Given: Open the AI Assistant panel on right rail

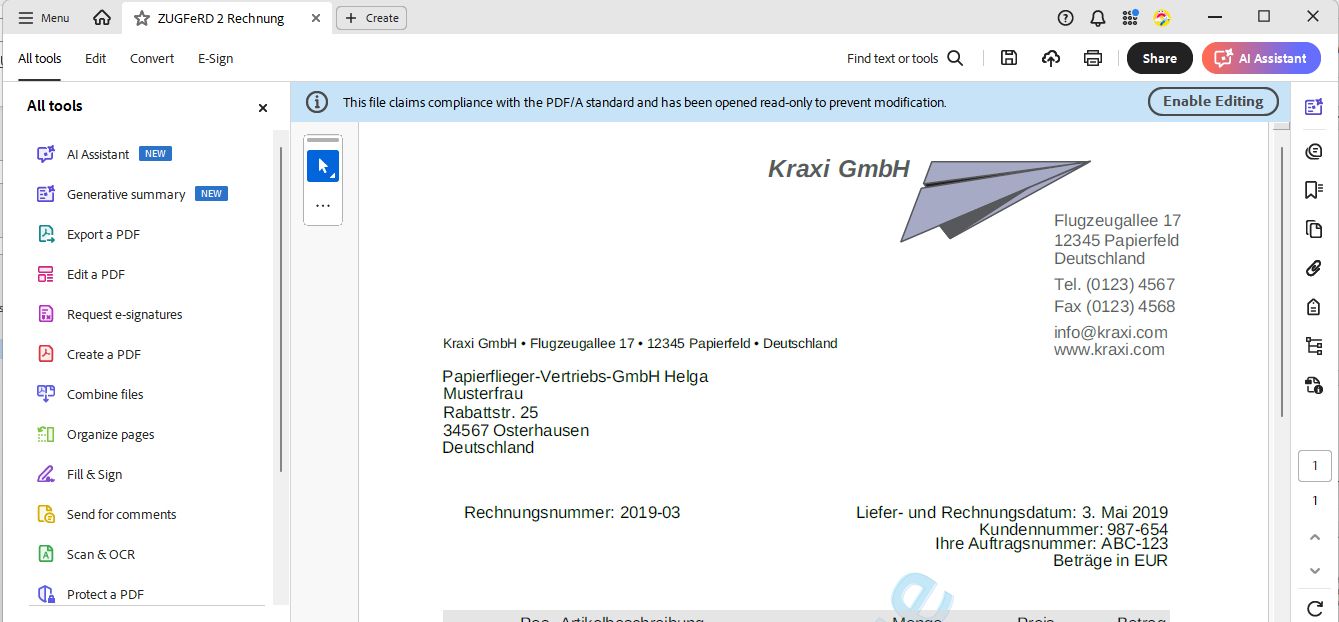Looking at the screenshot, I should pos(1314,107).
